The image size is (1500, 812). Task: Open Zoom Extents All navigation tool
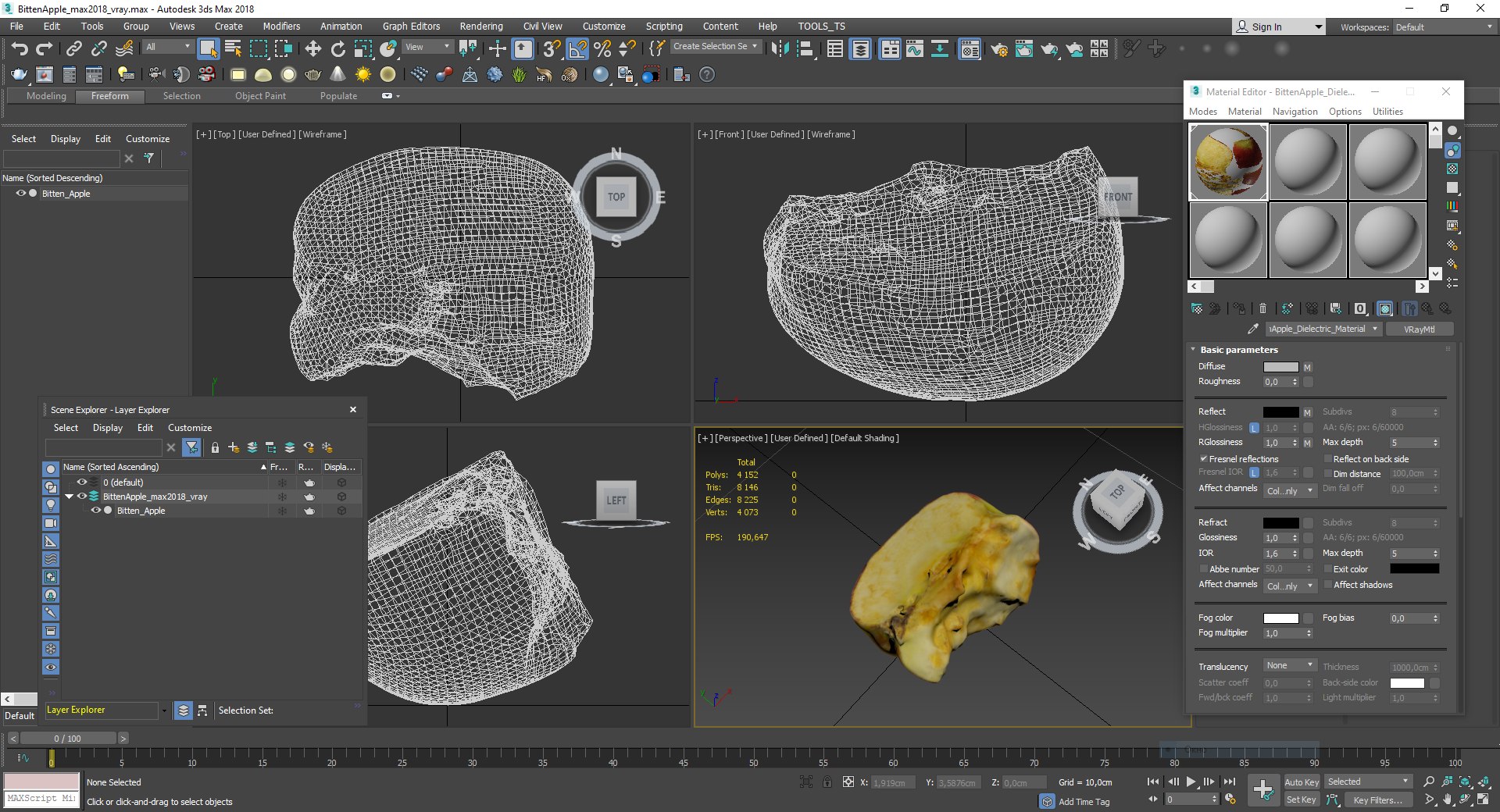1485,782
